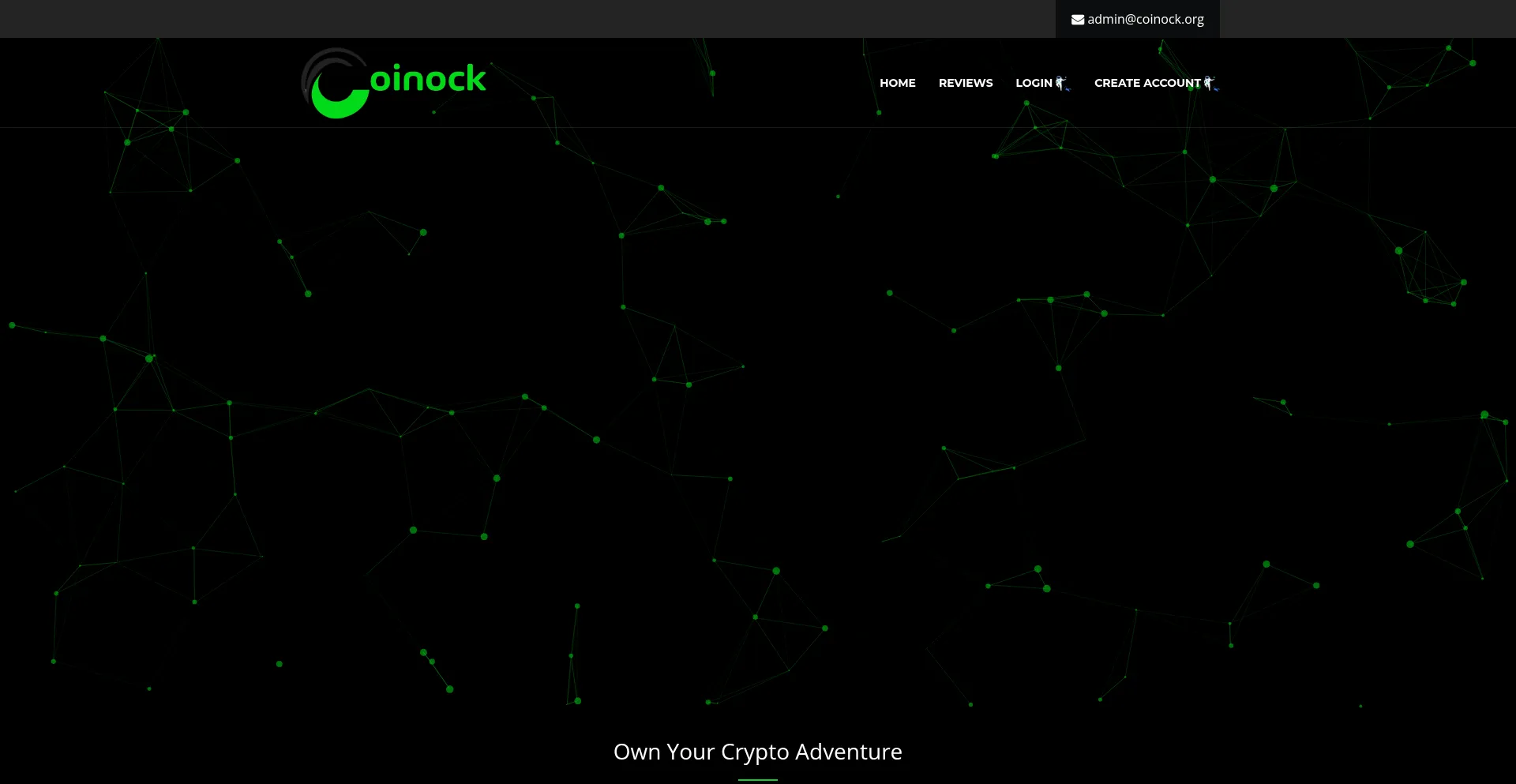
Task: Click the 'Own Your Crypto Adventure' heading
Action: click(x=758, y=752)
